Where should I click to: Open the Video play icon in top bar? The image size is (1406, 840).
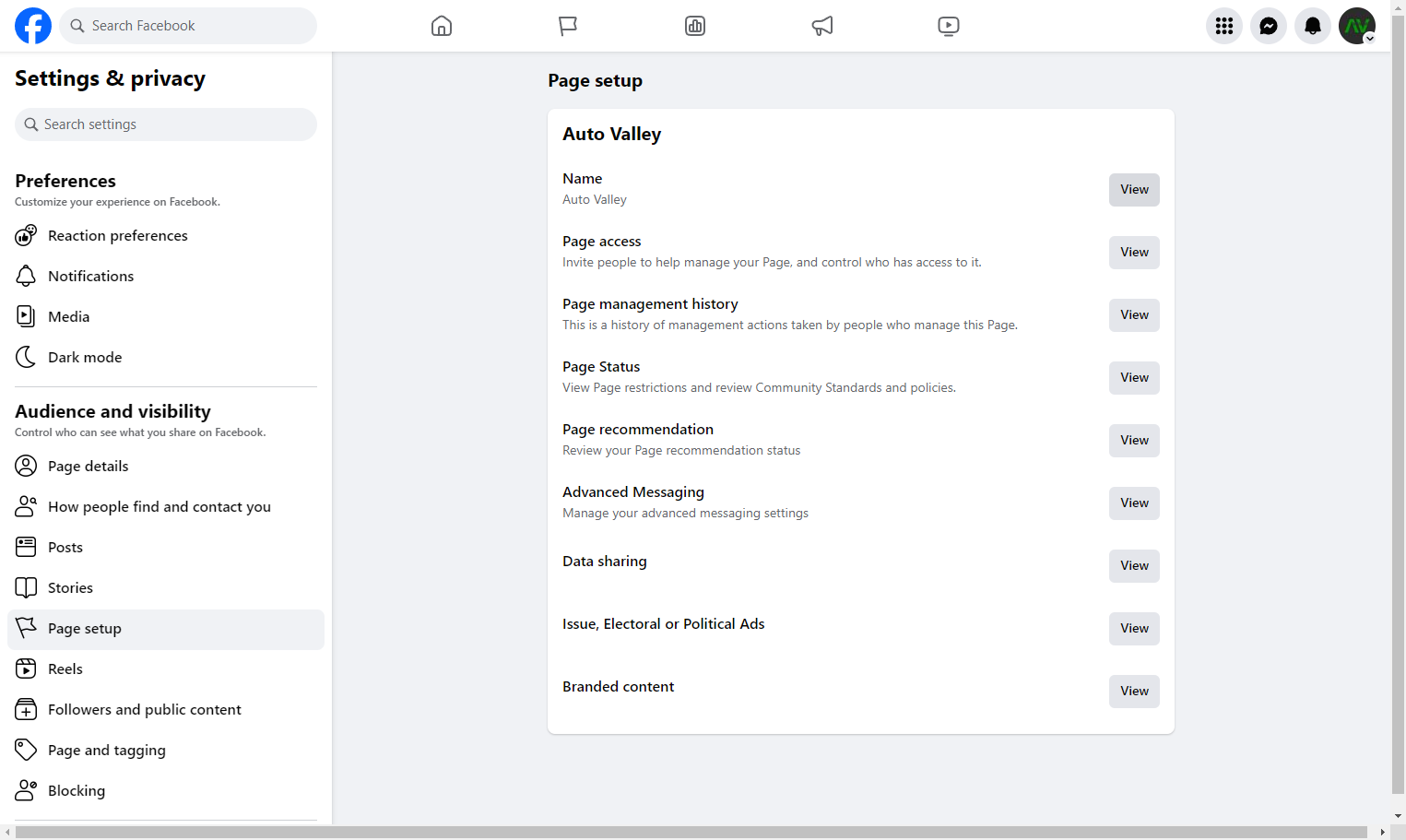coord(949,26)
